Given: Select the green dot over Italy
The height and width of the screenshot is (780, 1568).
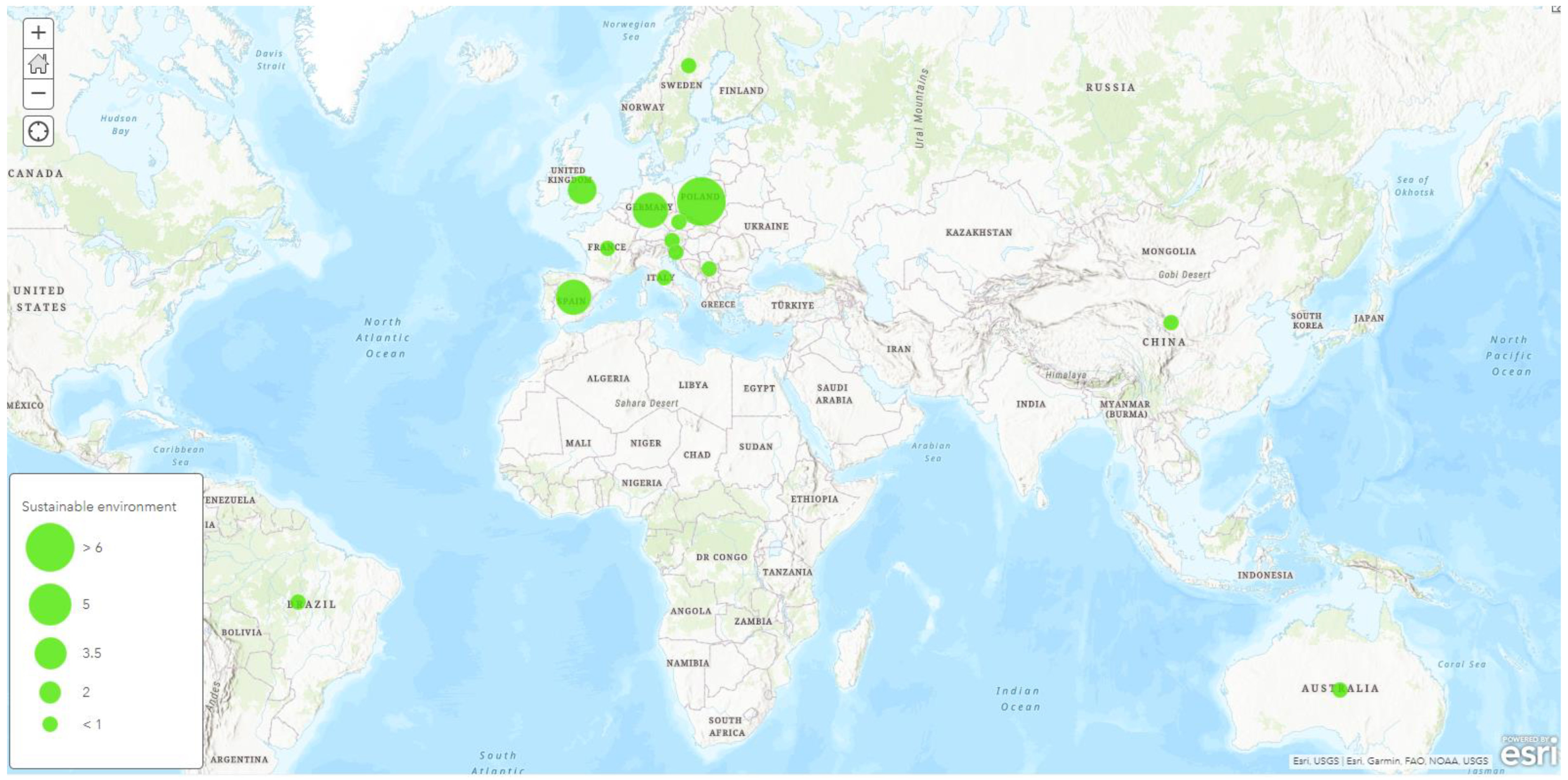Looking at the screenshot, I should 664,278.
